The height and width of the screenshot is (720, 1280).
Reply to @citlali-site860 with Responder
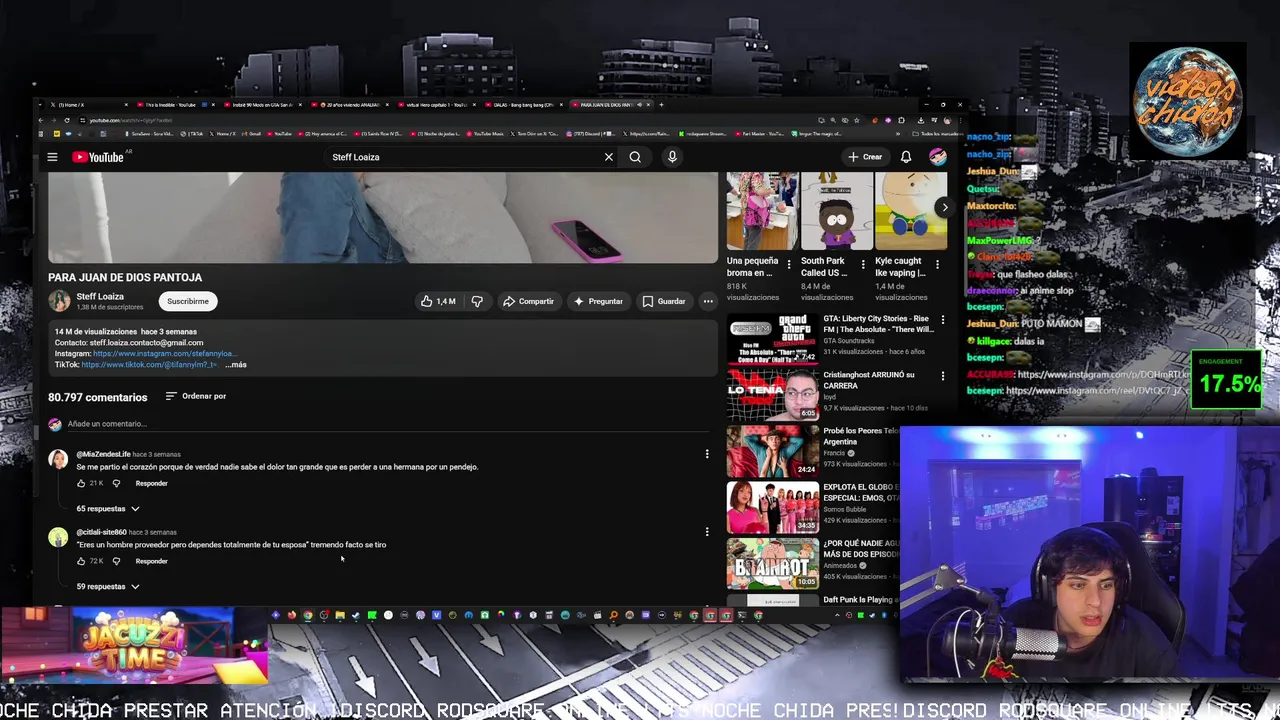[x=151, y=561]
